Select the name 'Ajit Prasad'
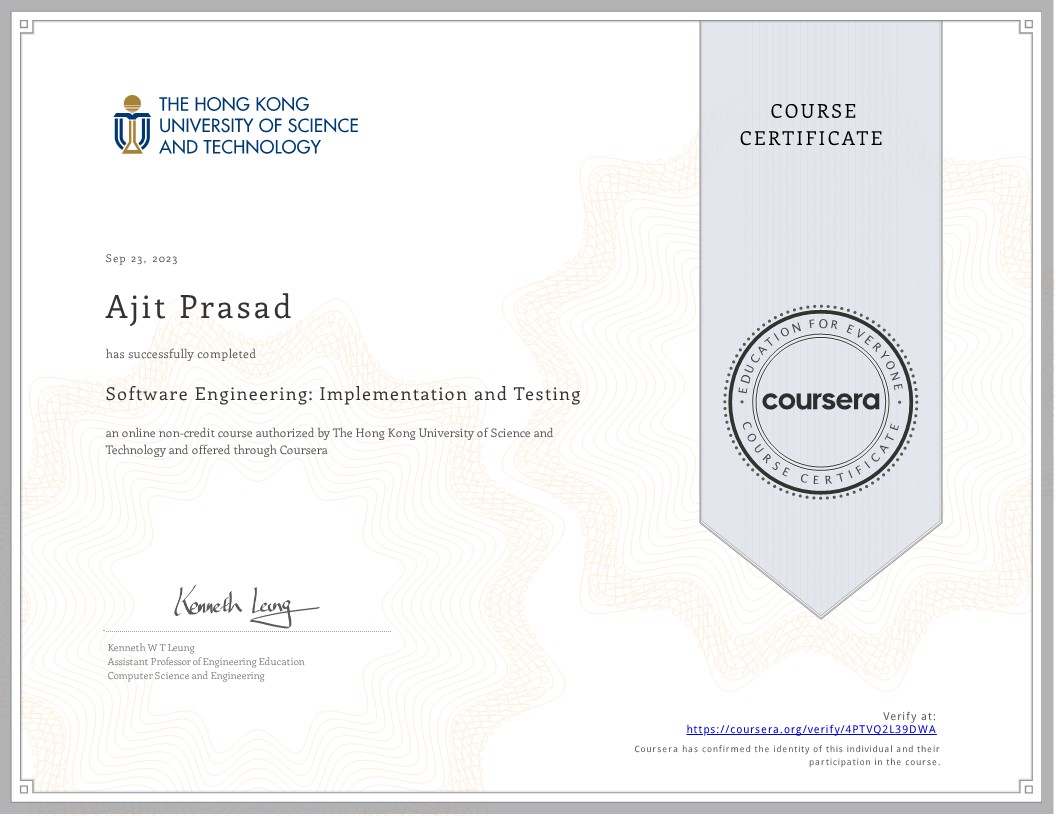Viewport: 1056px width, 816px height. pyautogui.click(x=199, y=307)
